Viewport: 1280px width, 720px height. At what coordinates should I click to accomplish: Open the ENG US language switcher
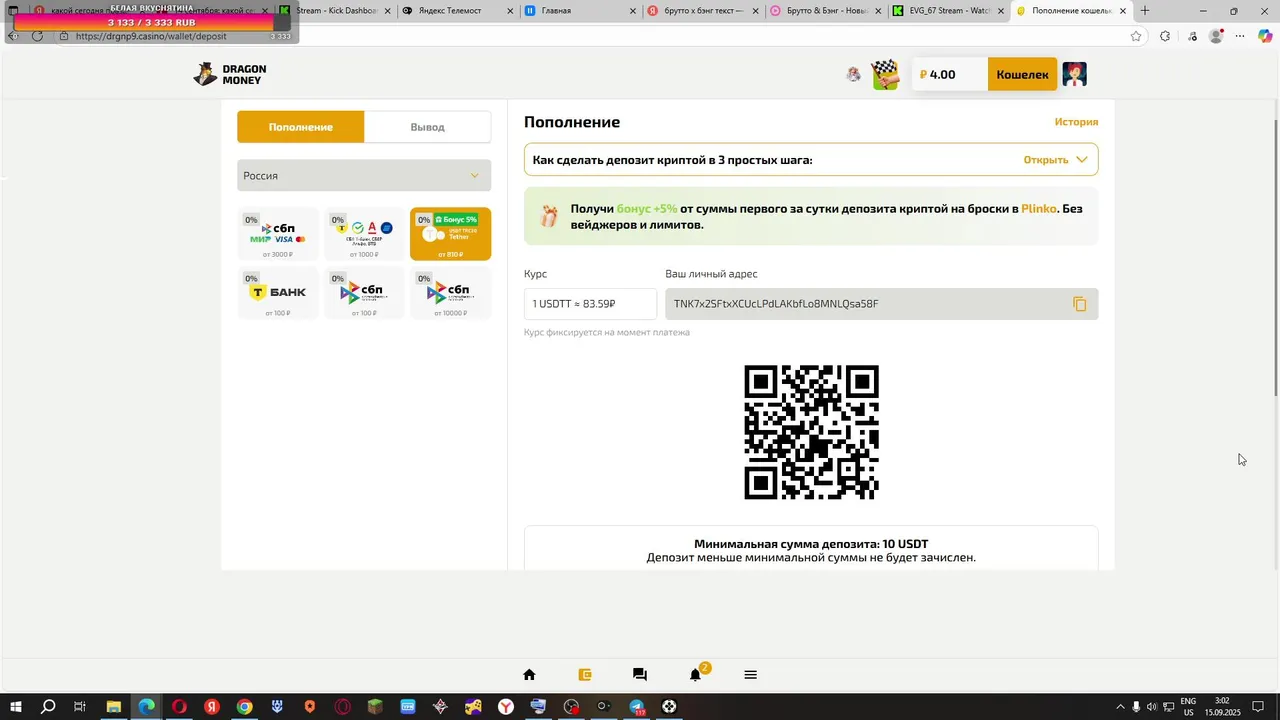click(x=1188, y=707)
